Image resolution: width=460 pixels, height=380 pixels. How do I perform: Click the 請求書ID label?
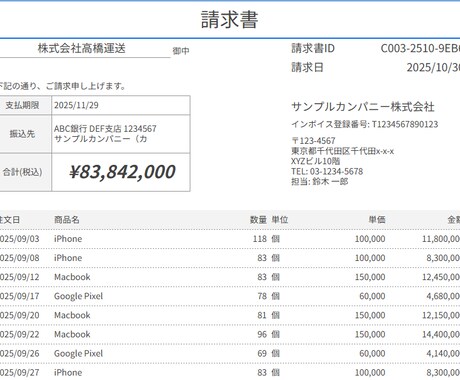[313, 48]
